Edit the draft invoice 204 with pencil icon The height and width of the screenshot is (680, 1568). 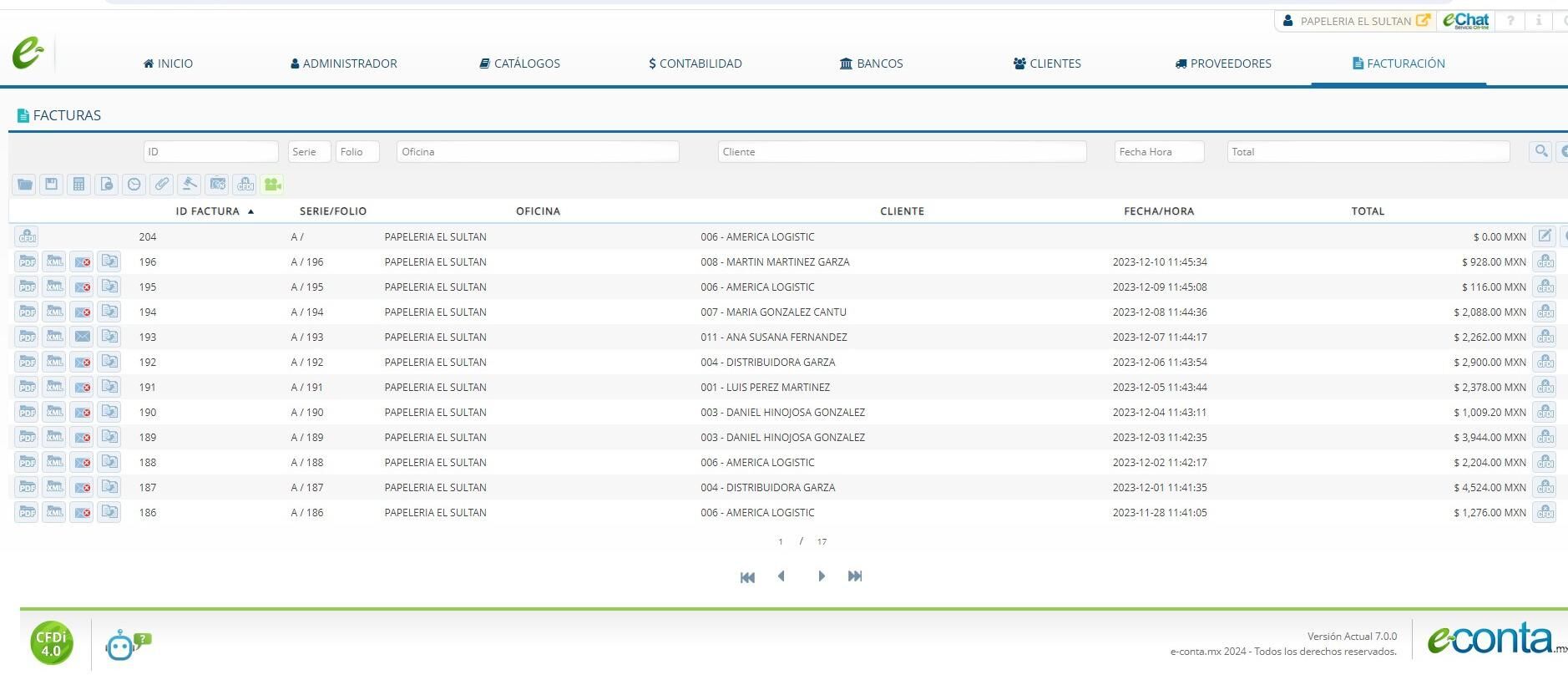click(1545, 236)
